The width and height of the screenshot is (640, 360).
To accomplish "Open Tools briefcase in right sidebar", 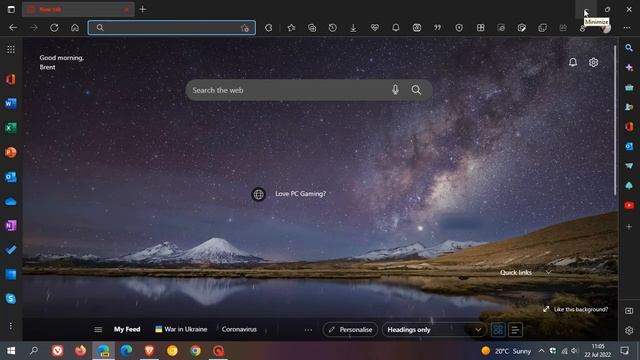I will 629,87.
